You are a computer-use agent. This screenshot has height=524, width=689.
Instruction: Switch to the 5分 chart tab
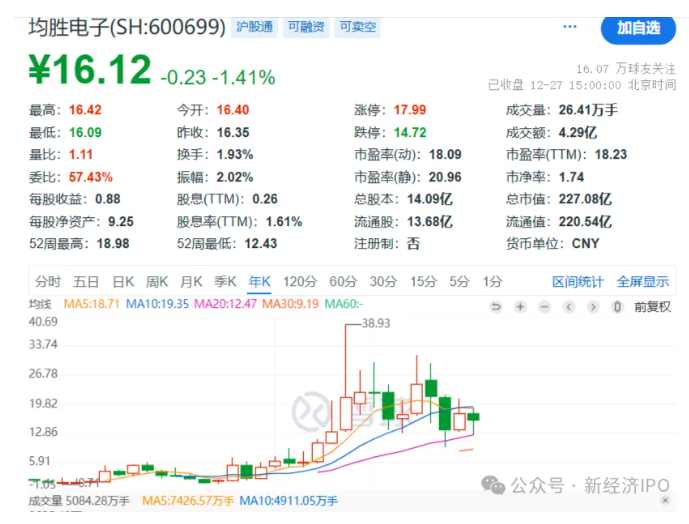459,281
